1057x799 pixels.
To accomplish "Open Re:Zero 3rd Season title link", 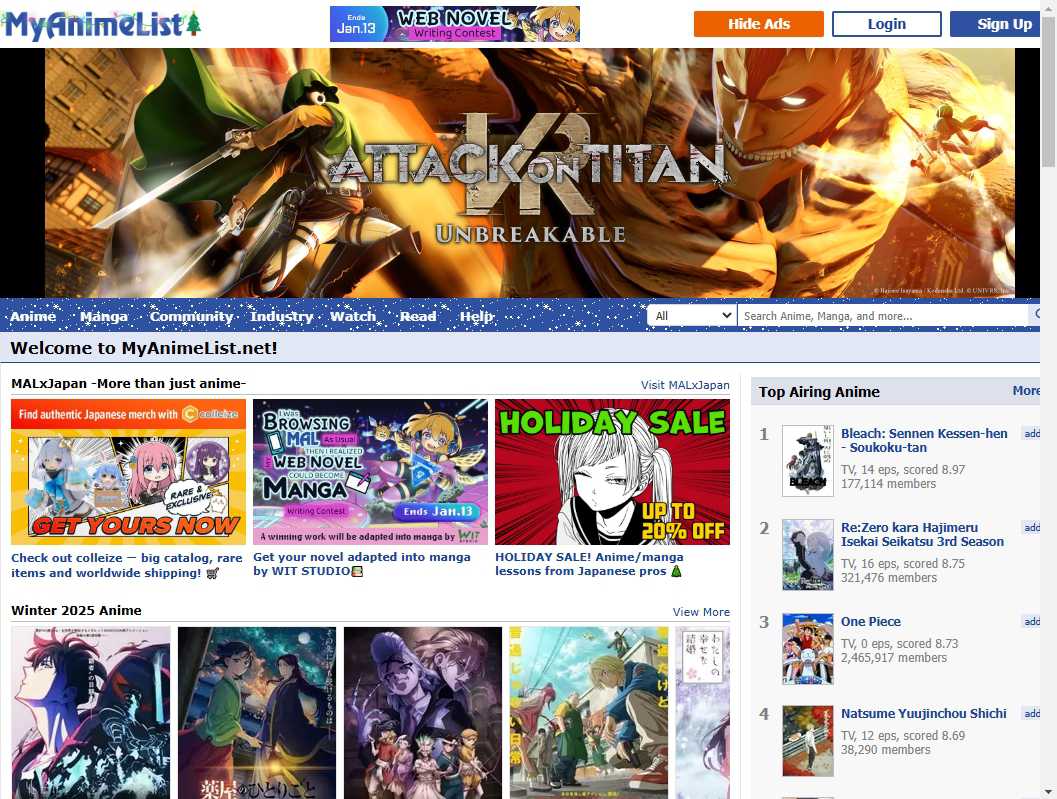I will click(x=922, y=534).
